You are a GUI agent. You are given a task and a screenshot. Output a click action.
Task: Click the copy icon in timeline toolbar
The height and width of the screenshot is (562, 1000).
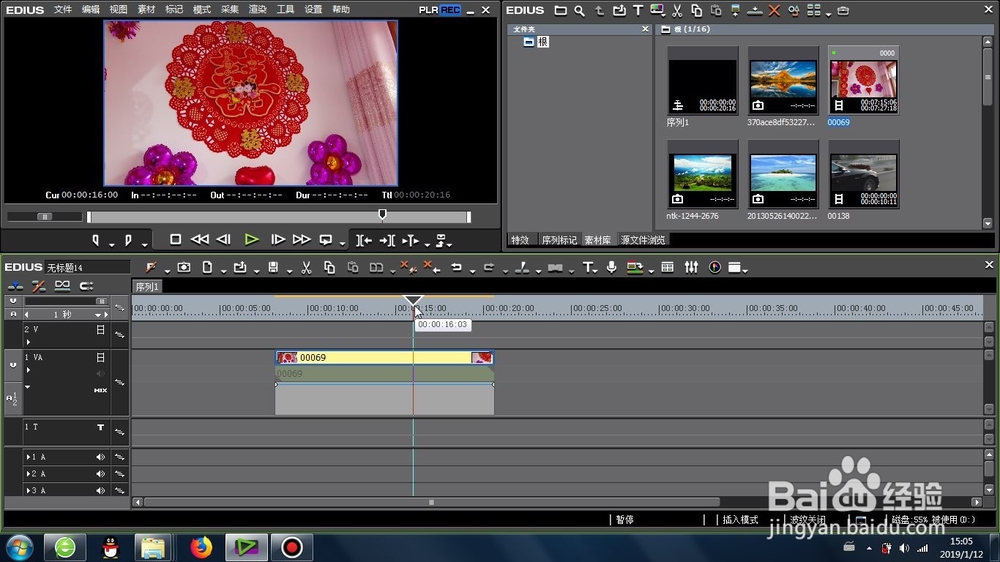[x=329, y=267]
